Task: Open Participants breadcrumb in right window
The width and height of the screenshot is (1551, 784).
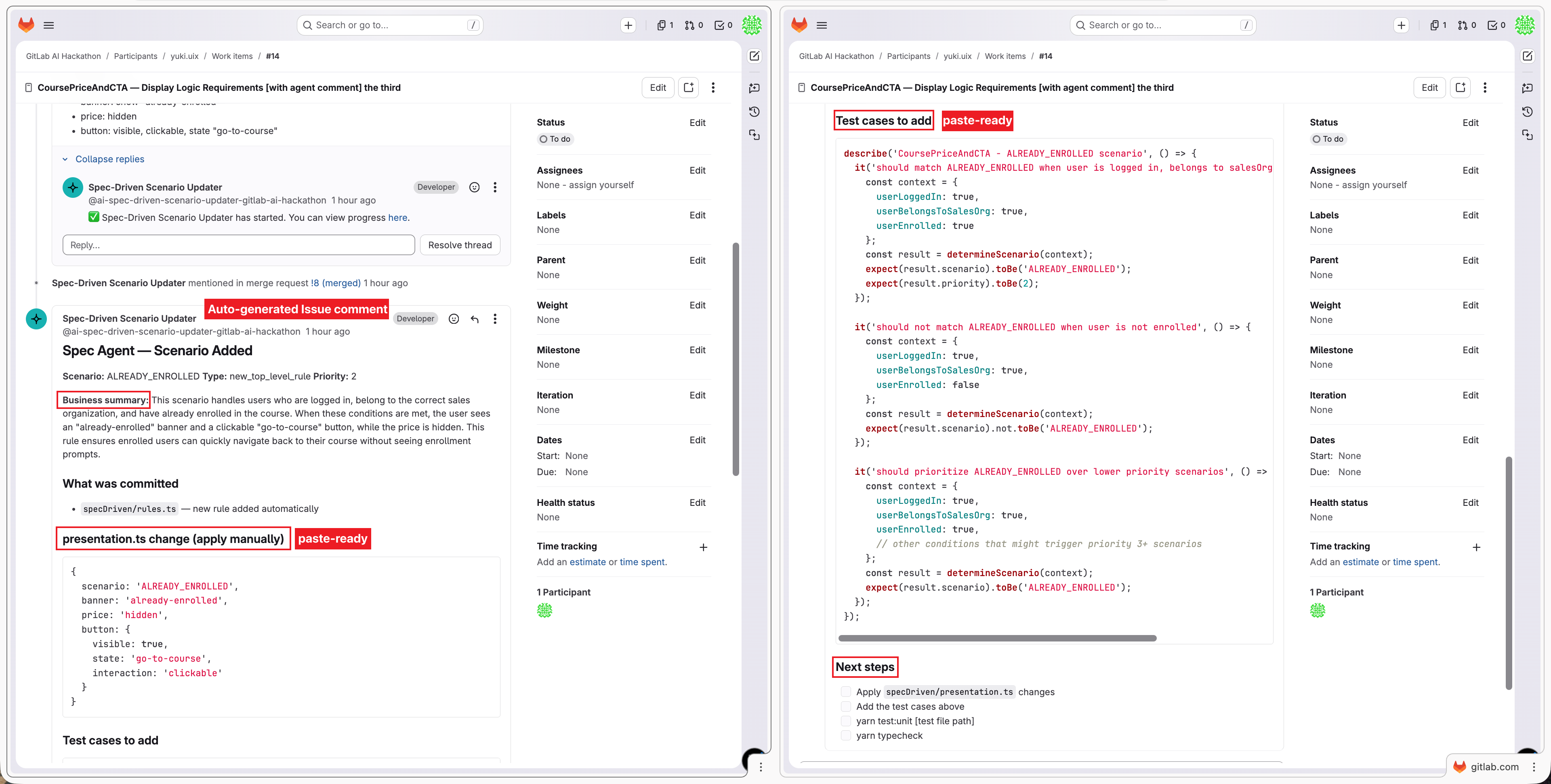Action: pos(908,56)
